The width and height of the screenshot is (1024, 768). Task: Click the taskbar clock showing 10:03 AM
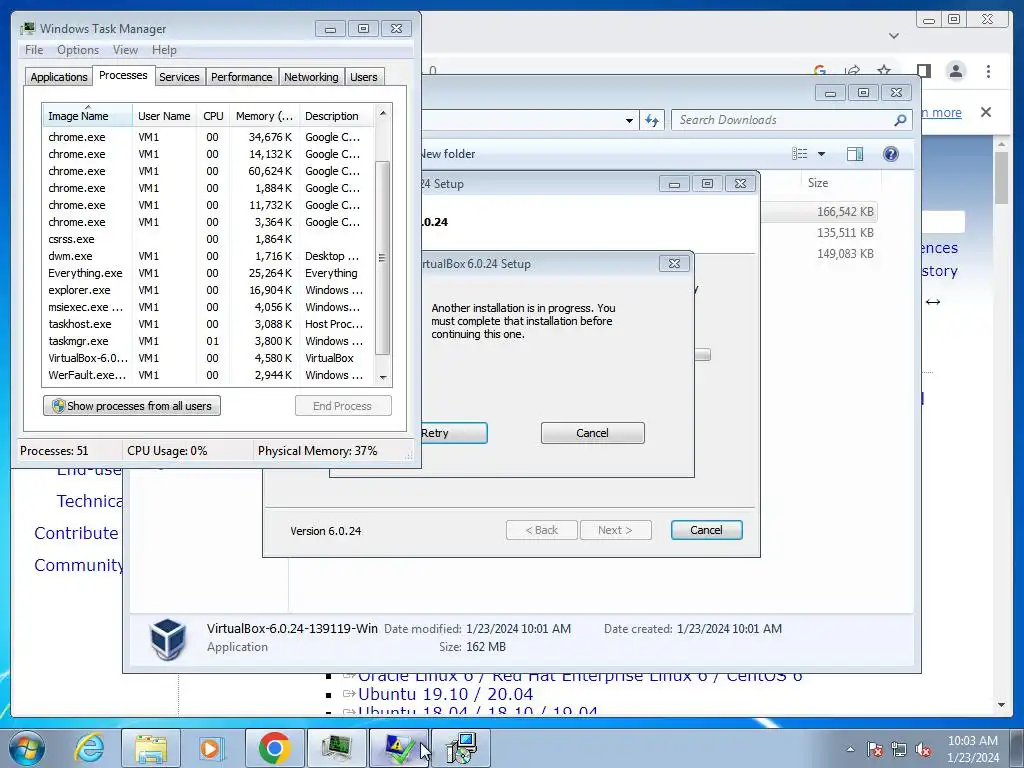point(972,748)
